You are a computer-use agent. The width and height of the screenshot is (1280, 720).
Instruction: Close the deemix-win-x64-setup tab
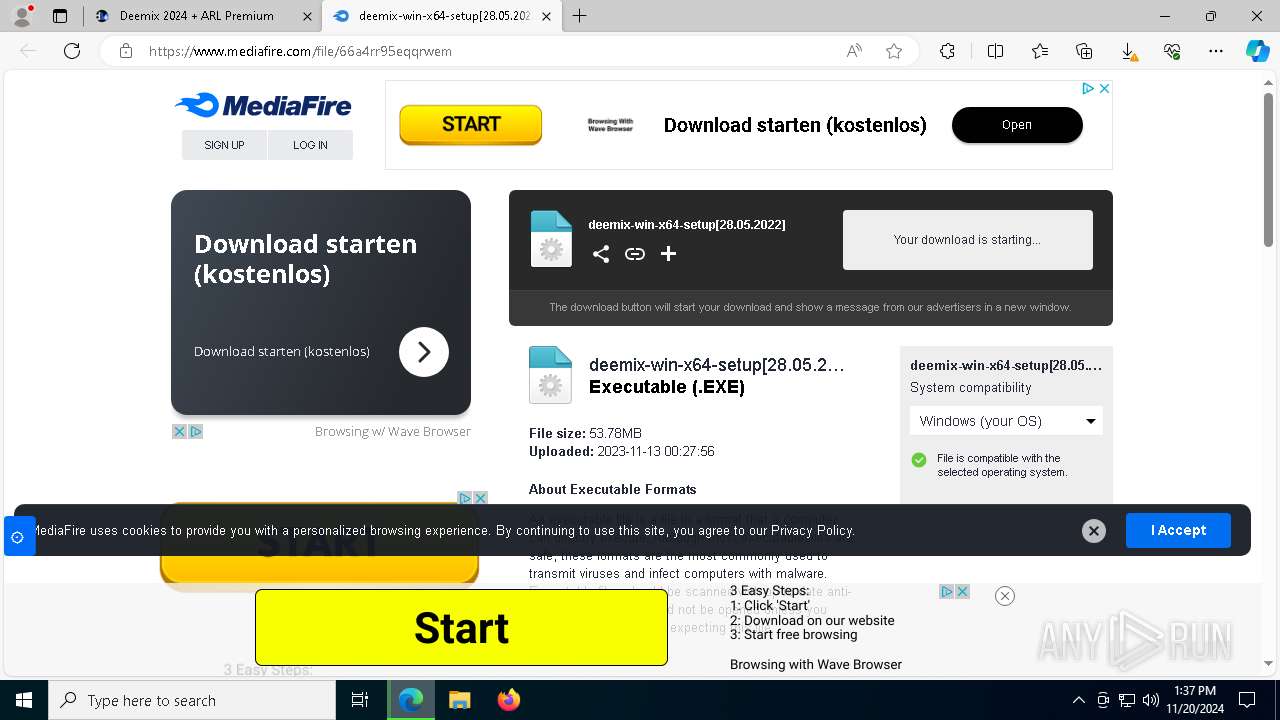click(x=546, y=16)
